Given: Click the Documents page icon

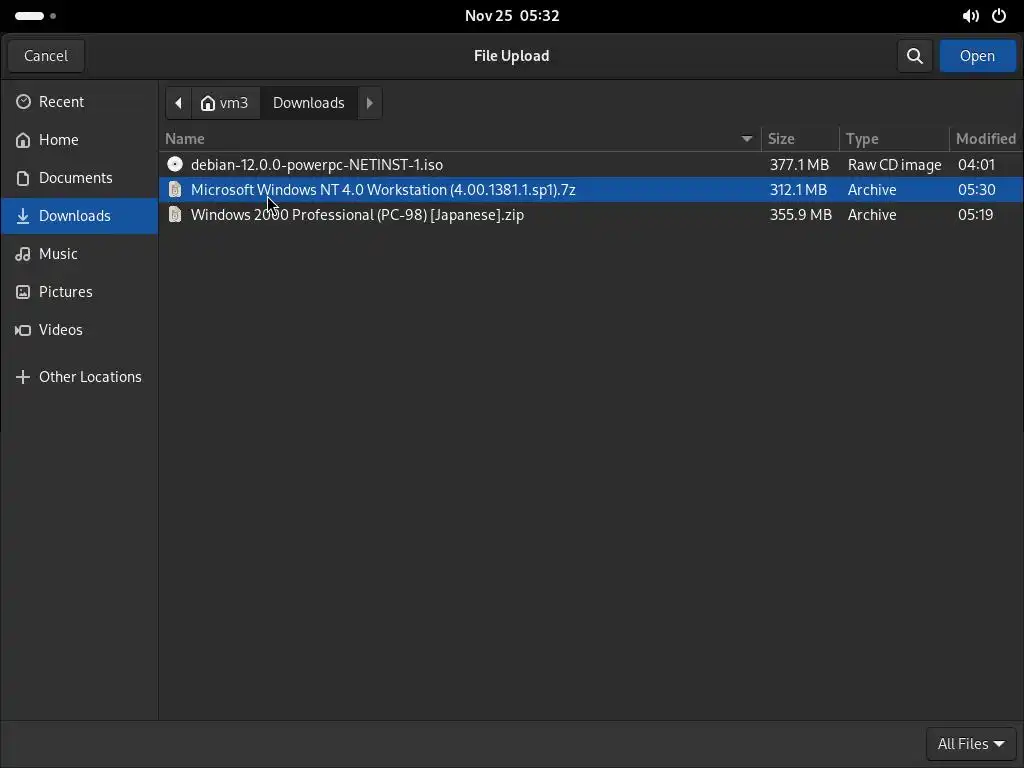Looking at the screenshot, I should coord(23,178).
